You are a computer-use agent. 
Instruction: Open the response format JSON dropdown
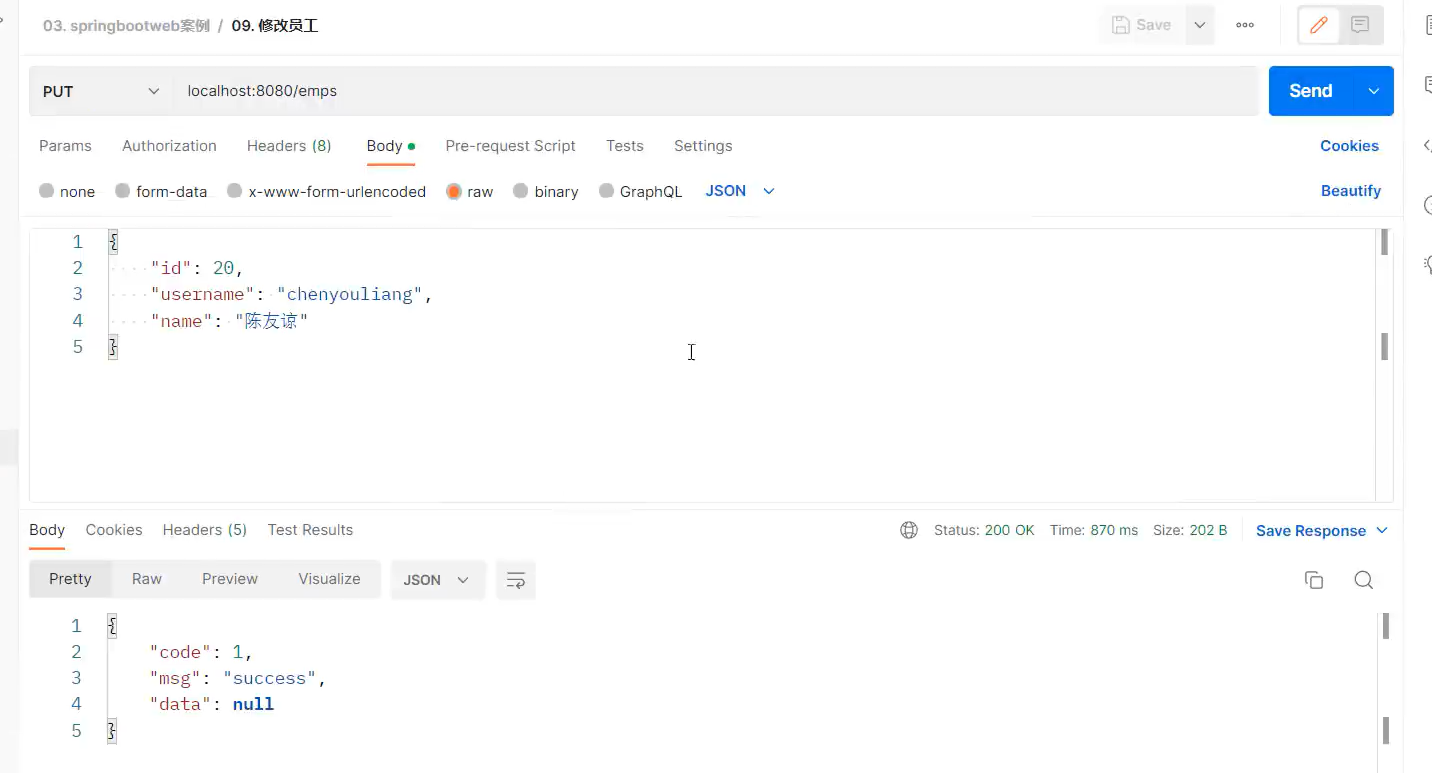click(437, 580)
